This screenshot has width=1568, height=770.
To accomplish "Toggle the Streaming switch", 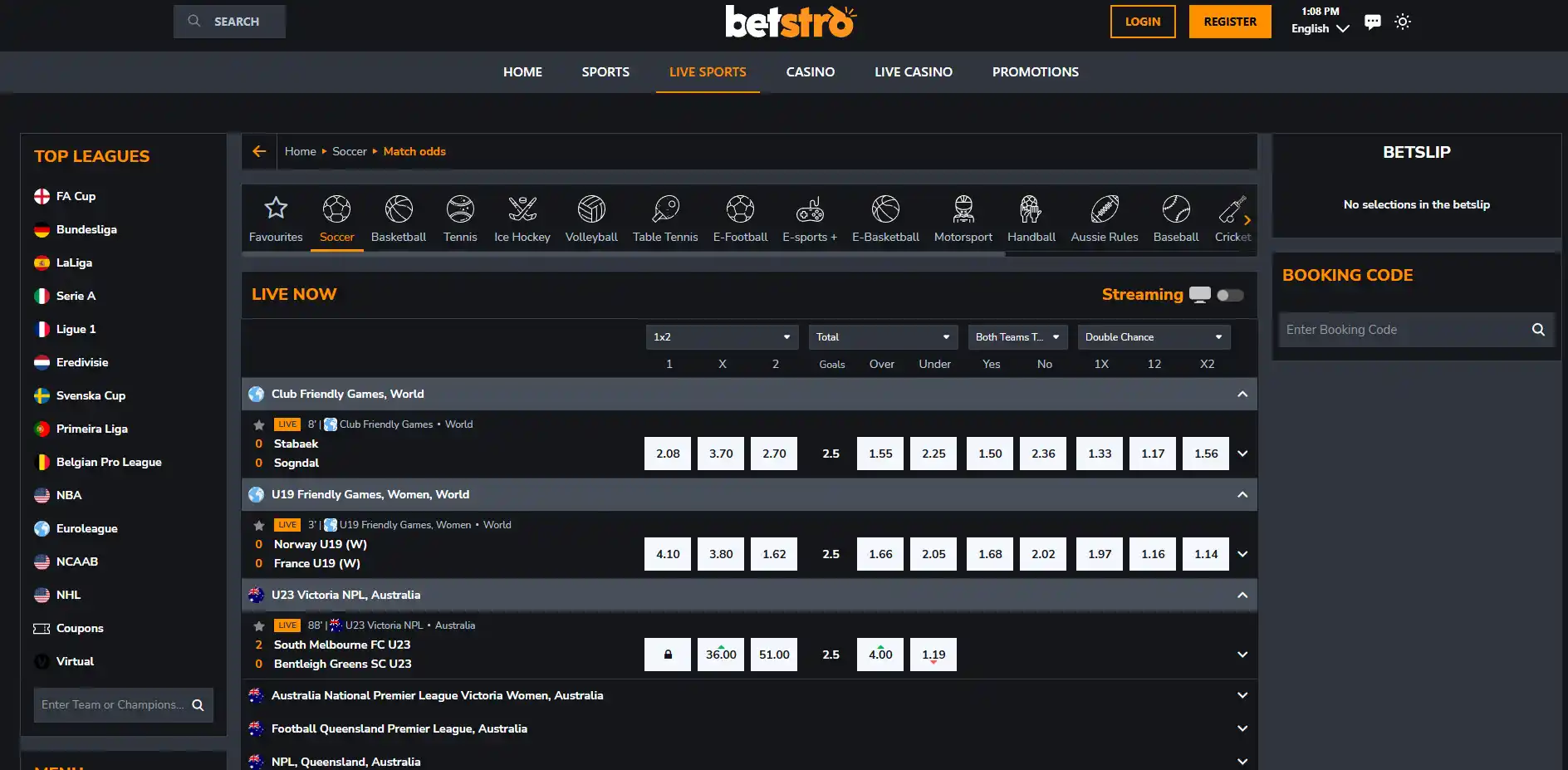I will click(x=1230, y=295).
